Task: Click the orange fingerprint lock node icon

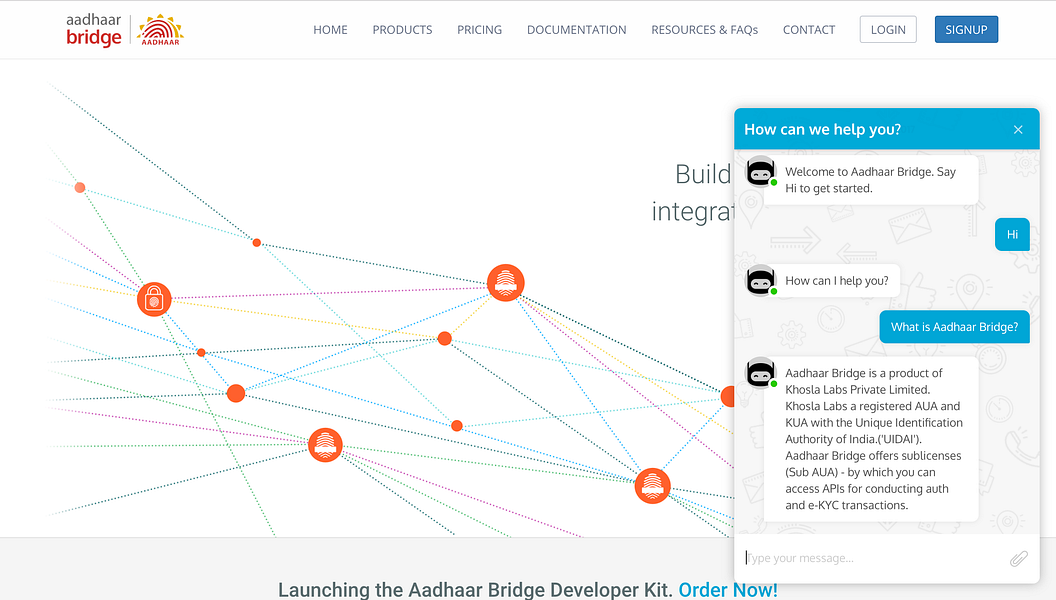Action: (154, 299)
